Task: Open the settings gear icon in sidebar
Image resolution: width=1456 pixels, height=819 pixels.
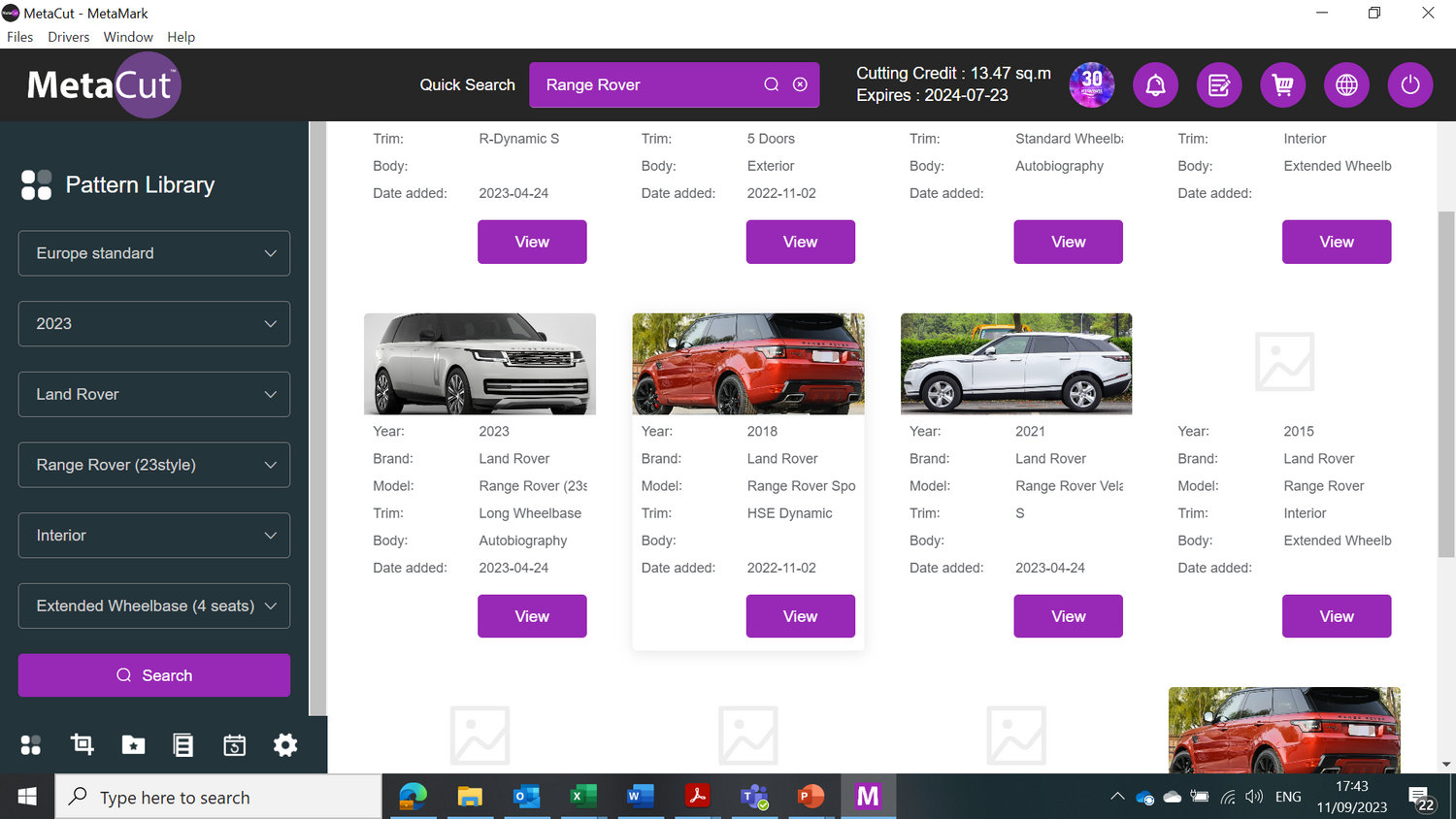Action: [x=285, y=744]
